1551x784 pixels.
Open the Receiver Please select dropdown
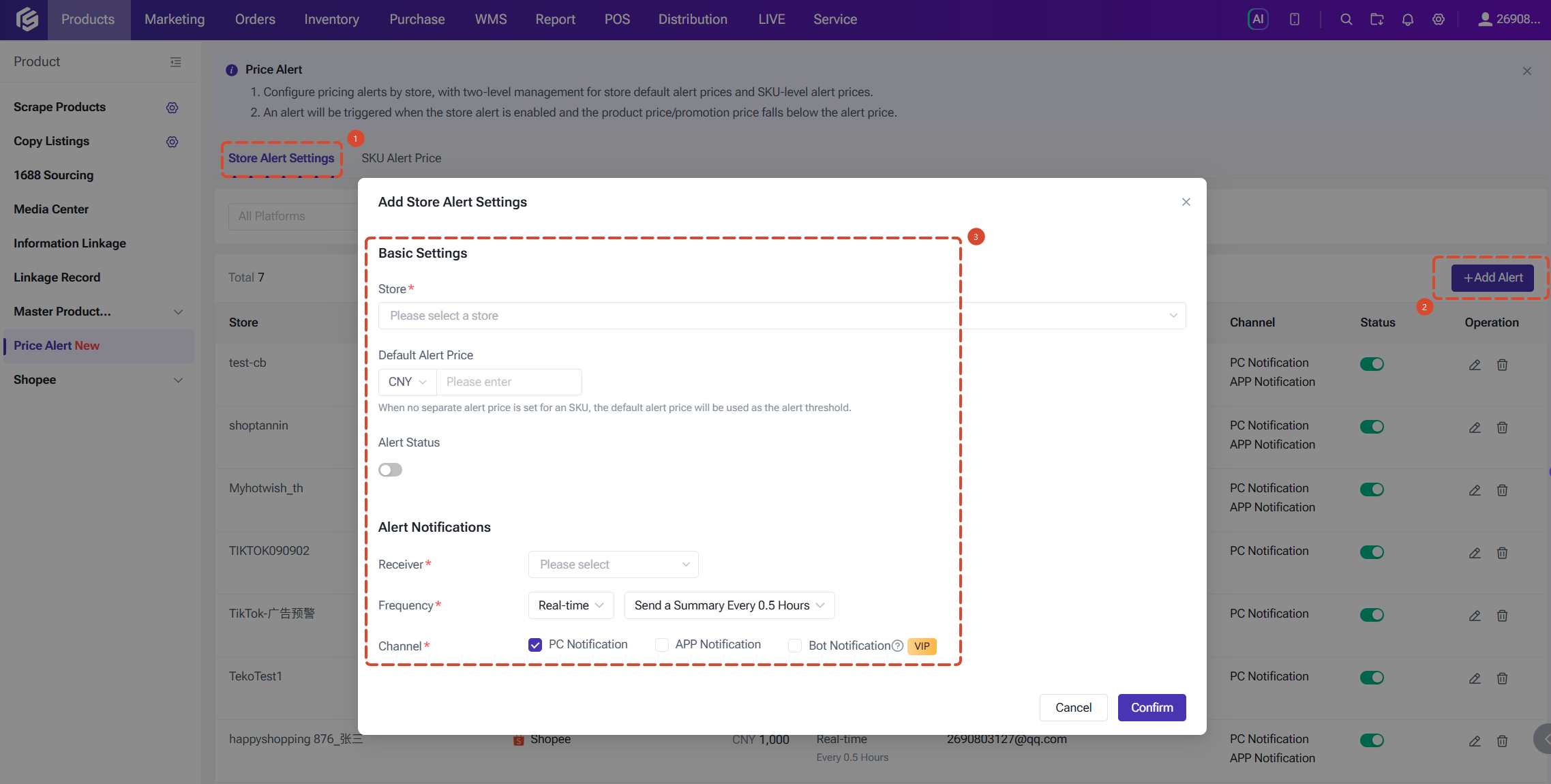click(x=614, y=564)
